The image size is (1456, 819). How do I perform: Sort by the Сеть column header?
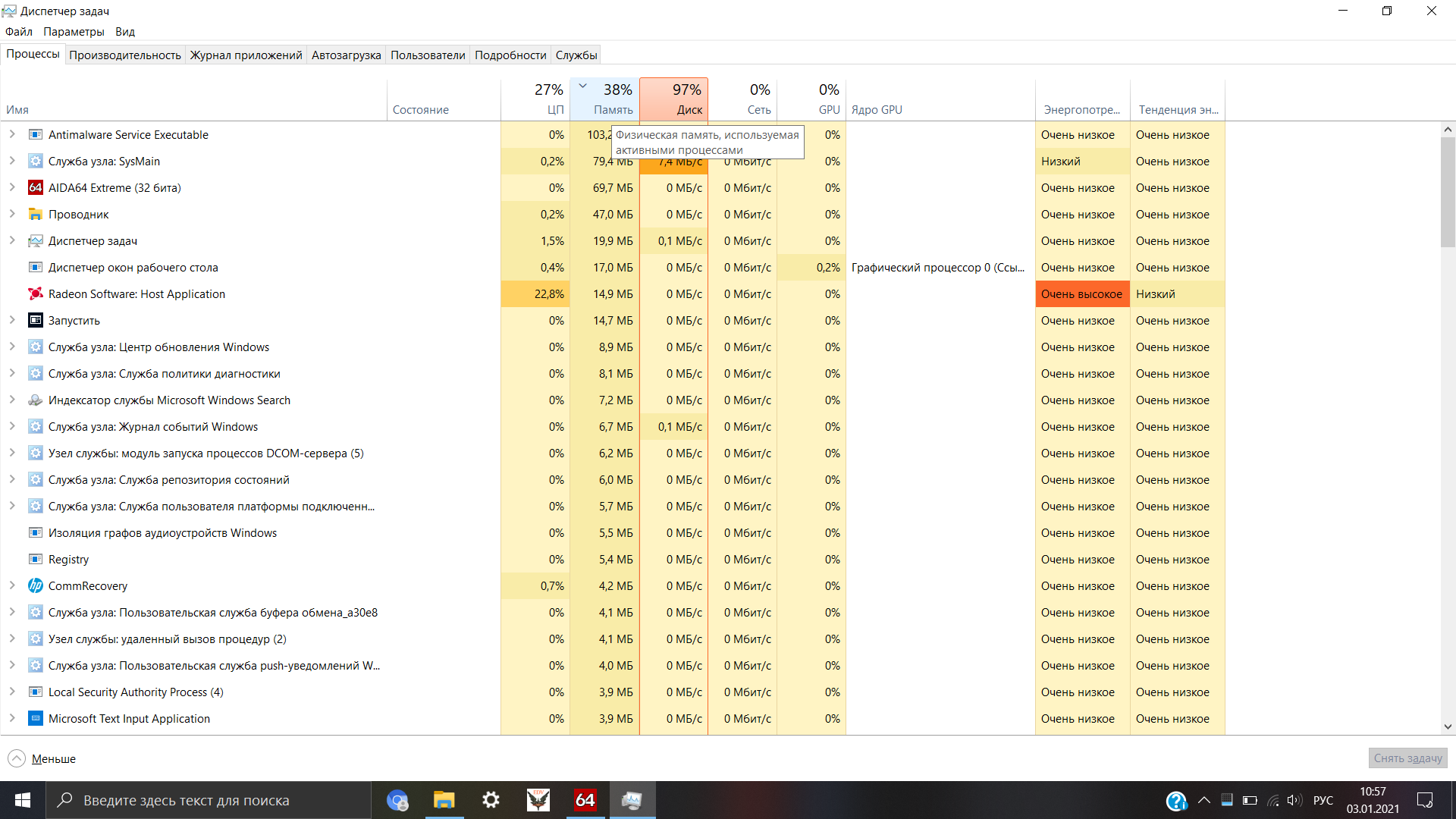click(742, 99)
